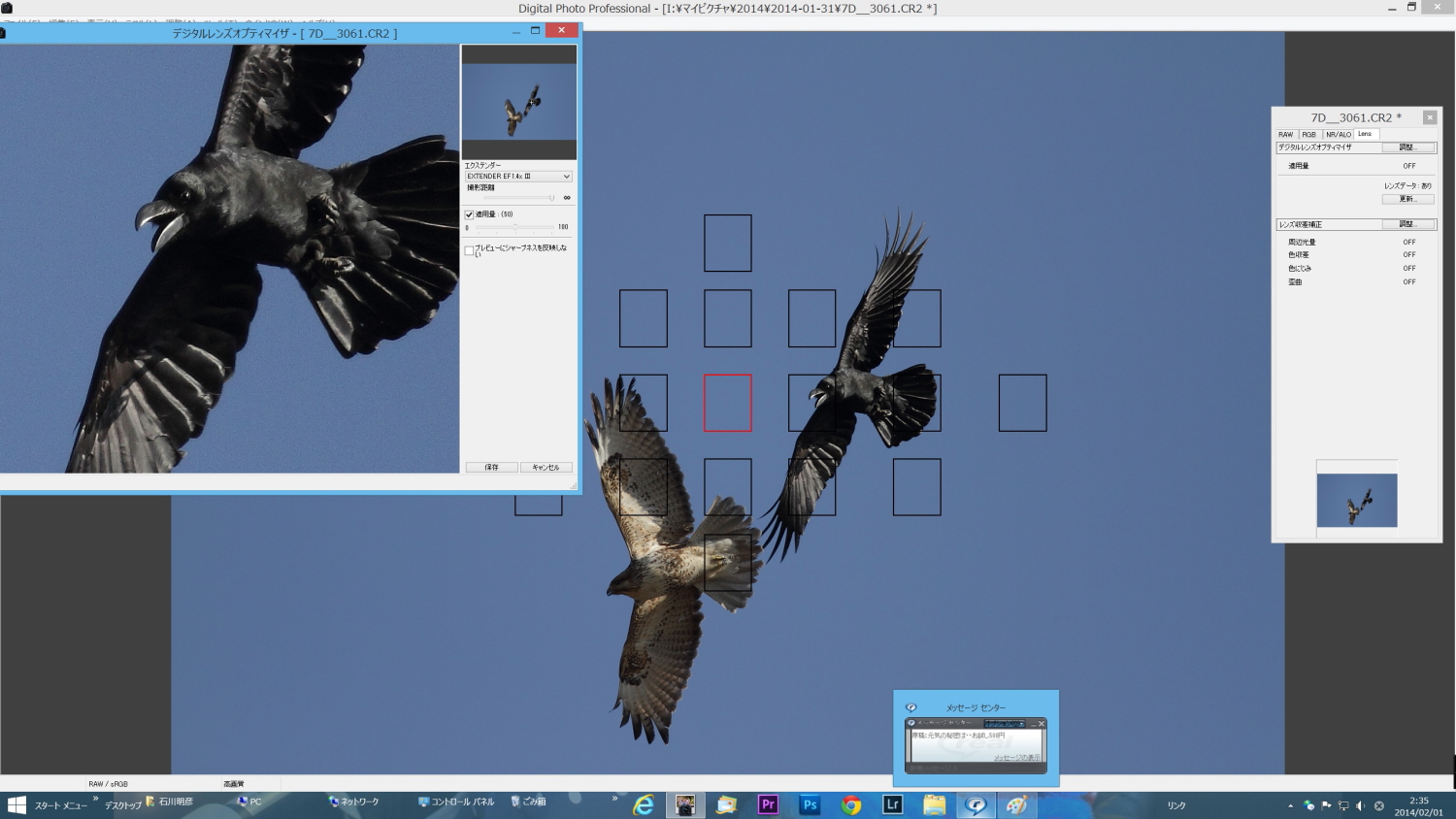Open Lightroom from the taskbar
Viewport: 1456px width, 819px height.
coord(893,804)
